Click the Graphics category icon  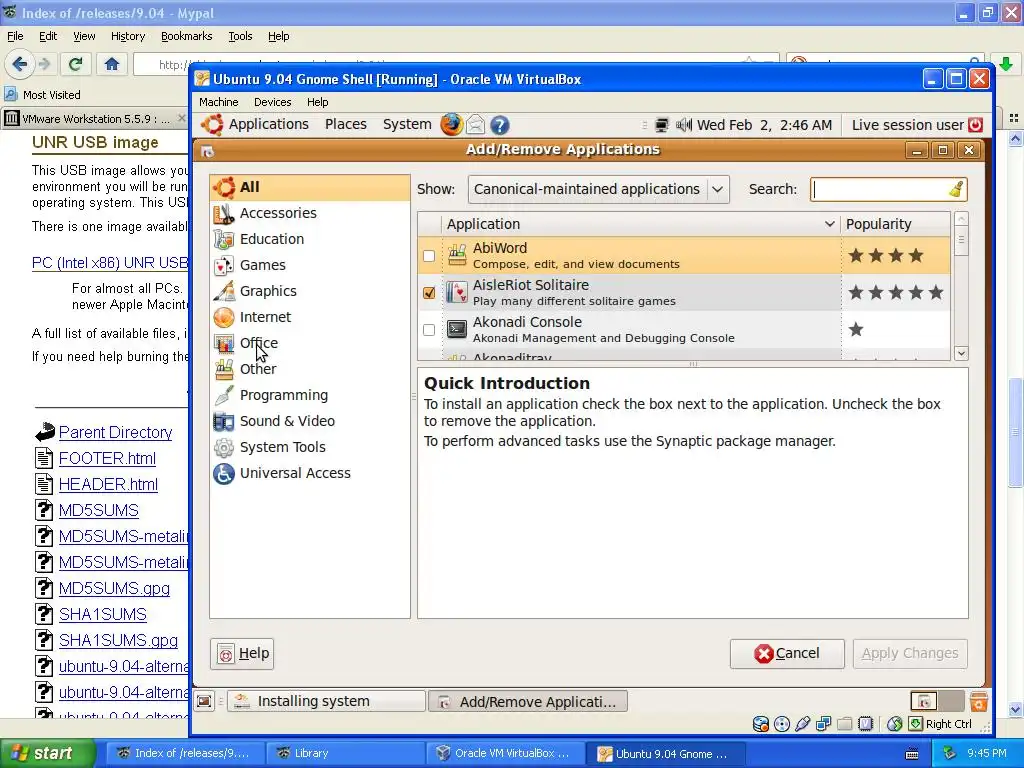click(223, 291)
